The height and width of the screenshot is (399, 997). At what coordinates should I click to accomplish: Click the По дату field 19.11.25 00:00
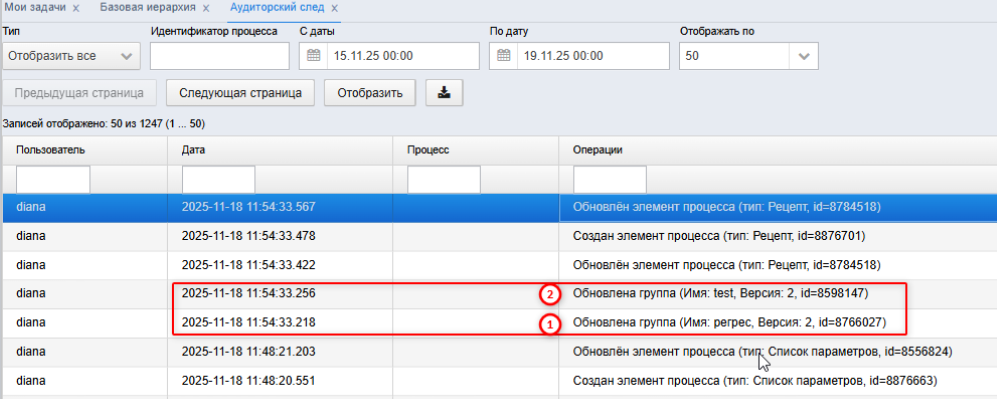pos(593,56)
